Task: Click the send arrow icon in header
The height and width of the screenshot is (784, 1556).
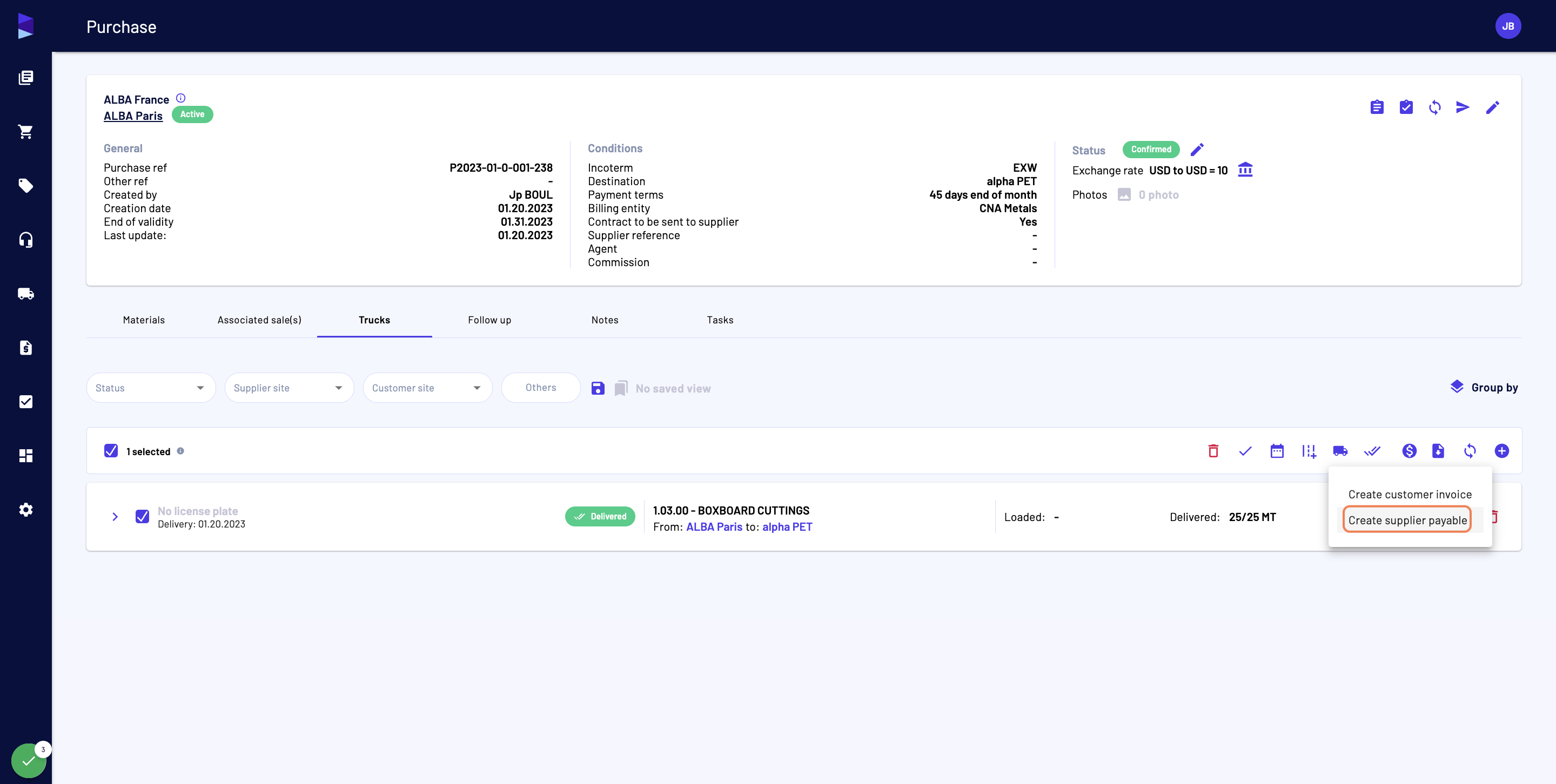Action: coord(1463,107)
